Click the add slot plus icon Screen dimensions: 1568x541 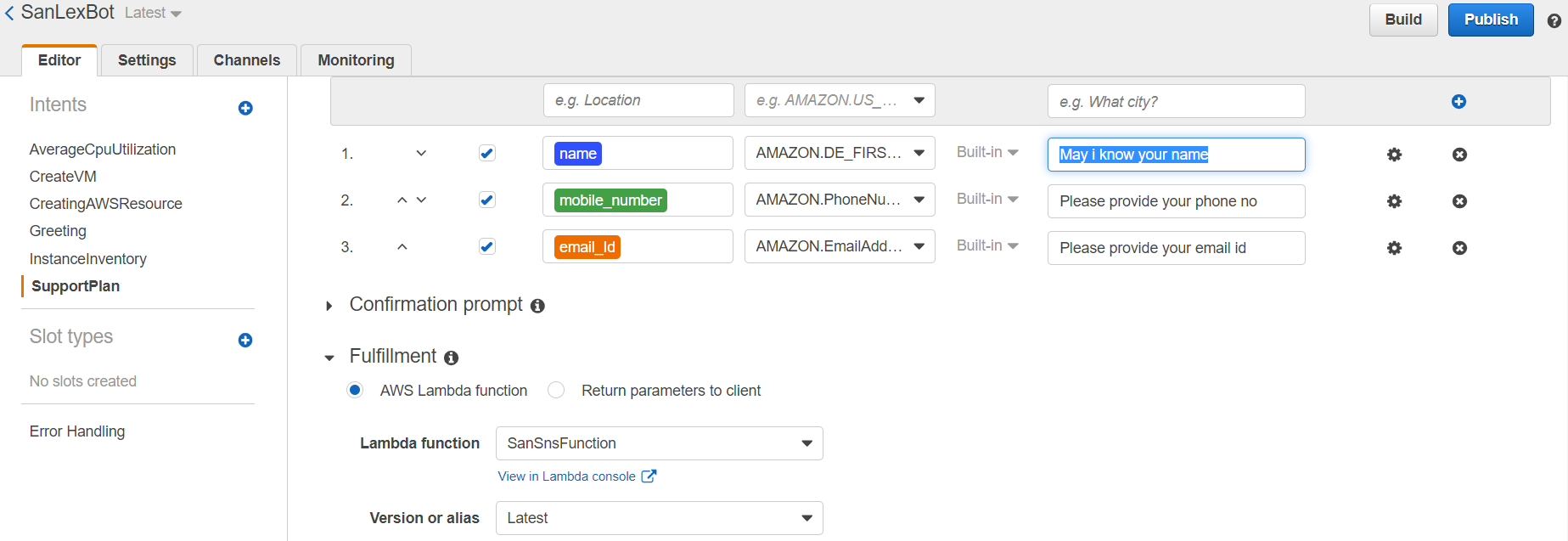(x=1458, y=101)
